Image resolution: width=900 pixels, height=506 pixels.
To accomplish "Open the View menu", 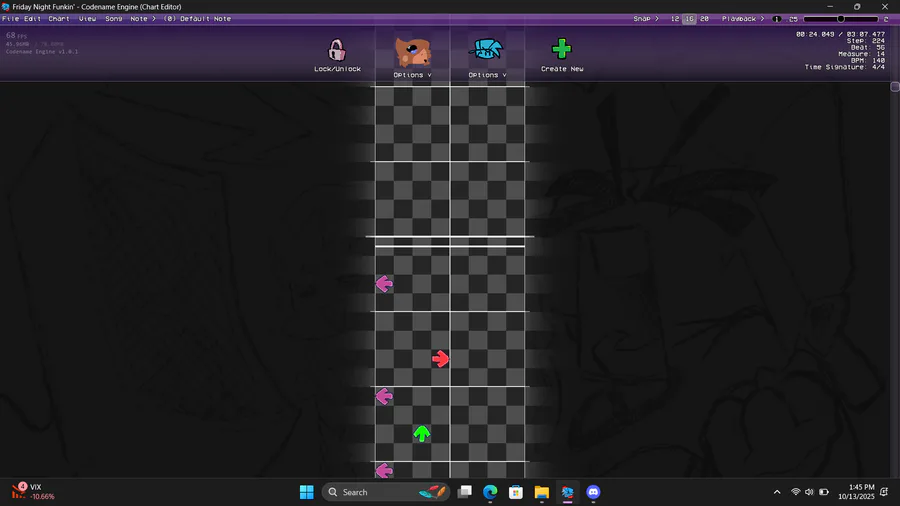I will tap(87, 18).
